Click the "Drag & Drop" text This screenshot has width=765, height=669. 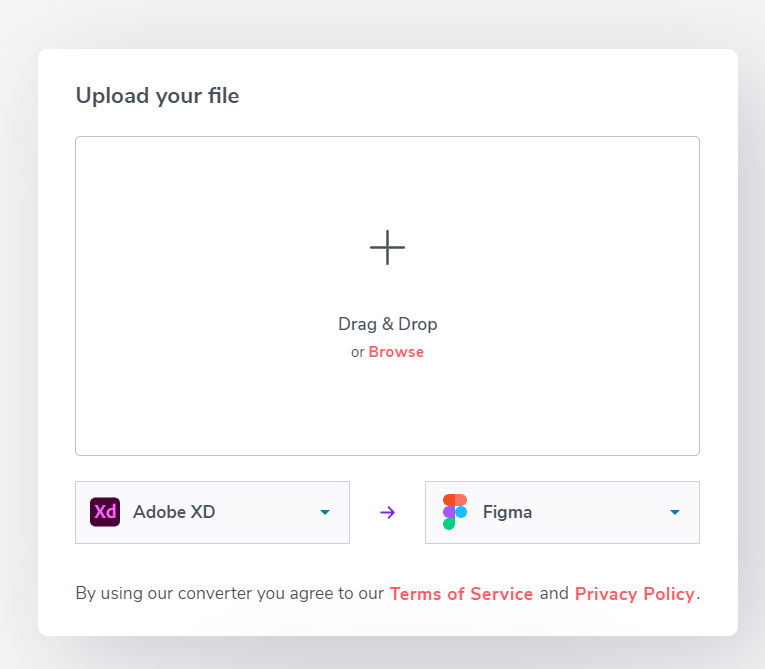point(387,324)
